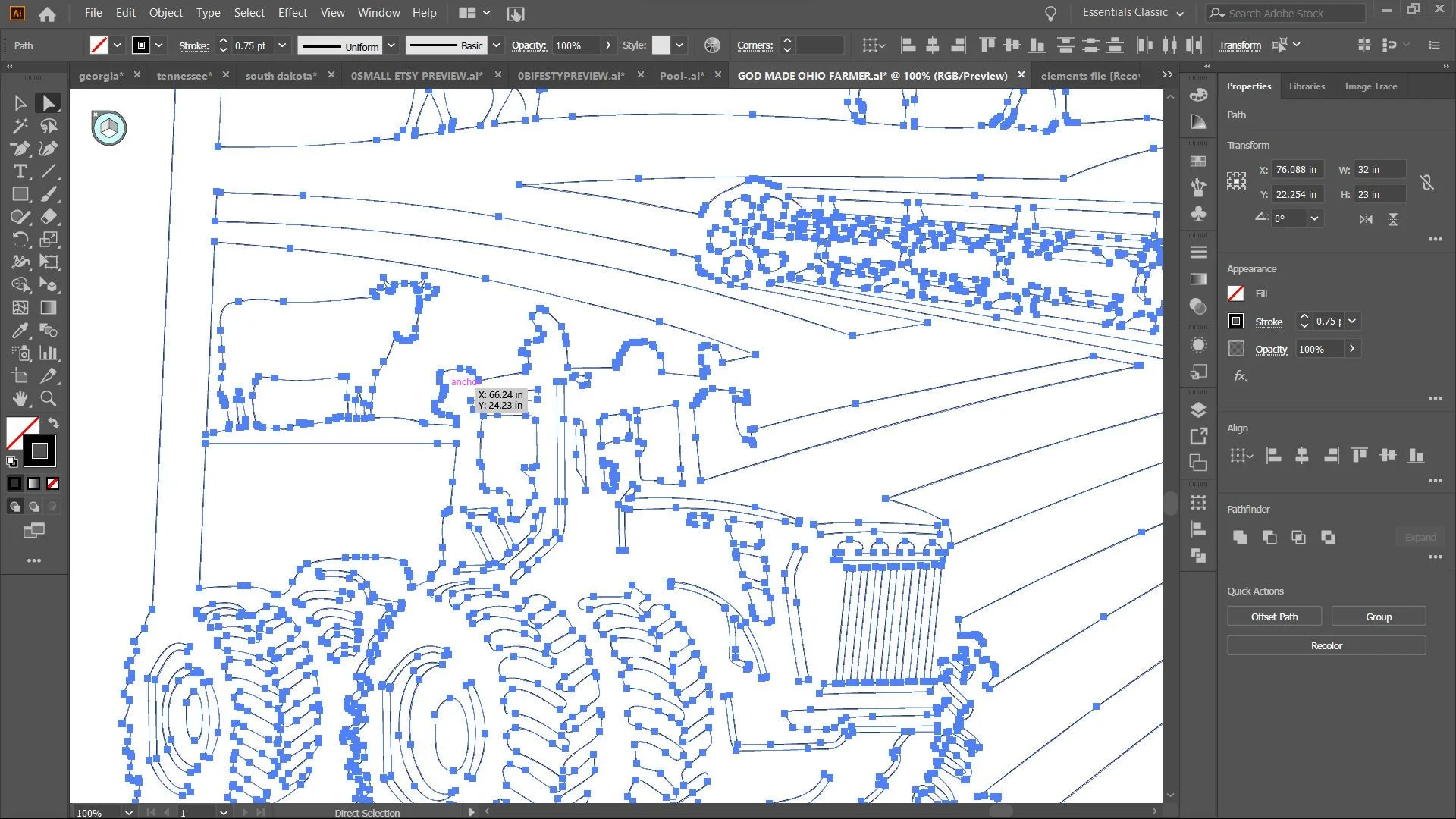The image size is (1456, 819).
Task: Select the Magic Wand tool
Action: point(20,126)
